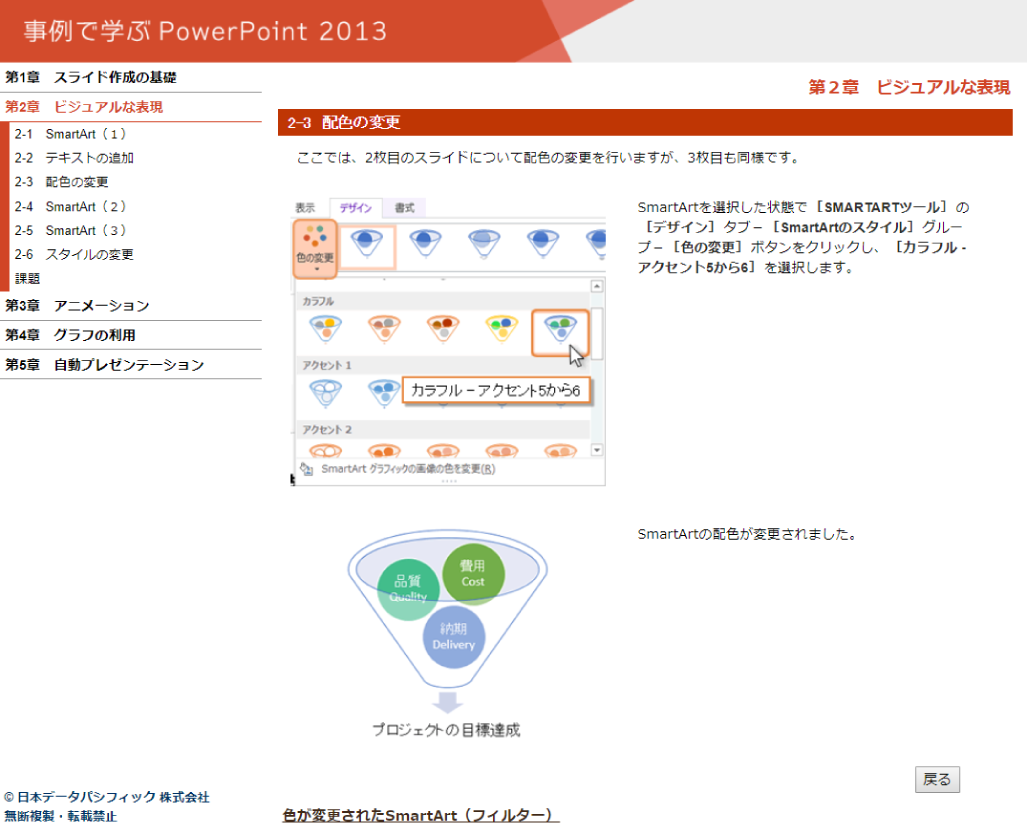
Task: Click the teal 品質 Quality circle
Action: pyautogui.click(x=409, y=589)
